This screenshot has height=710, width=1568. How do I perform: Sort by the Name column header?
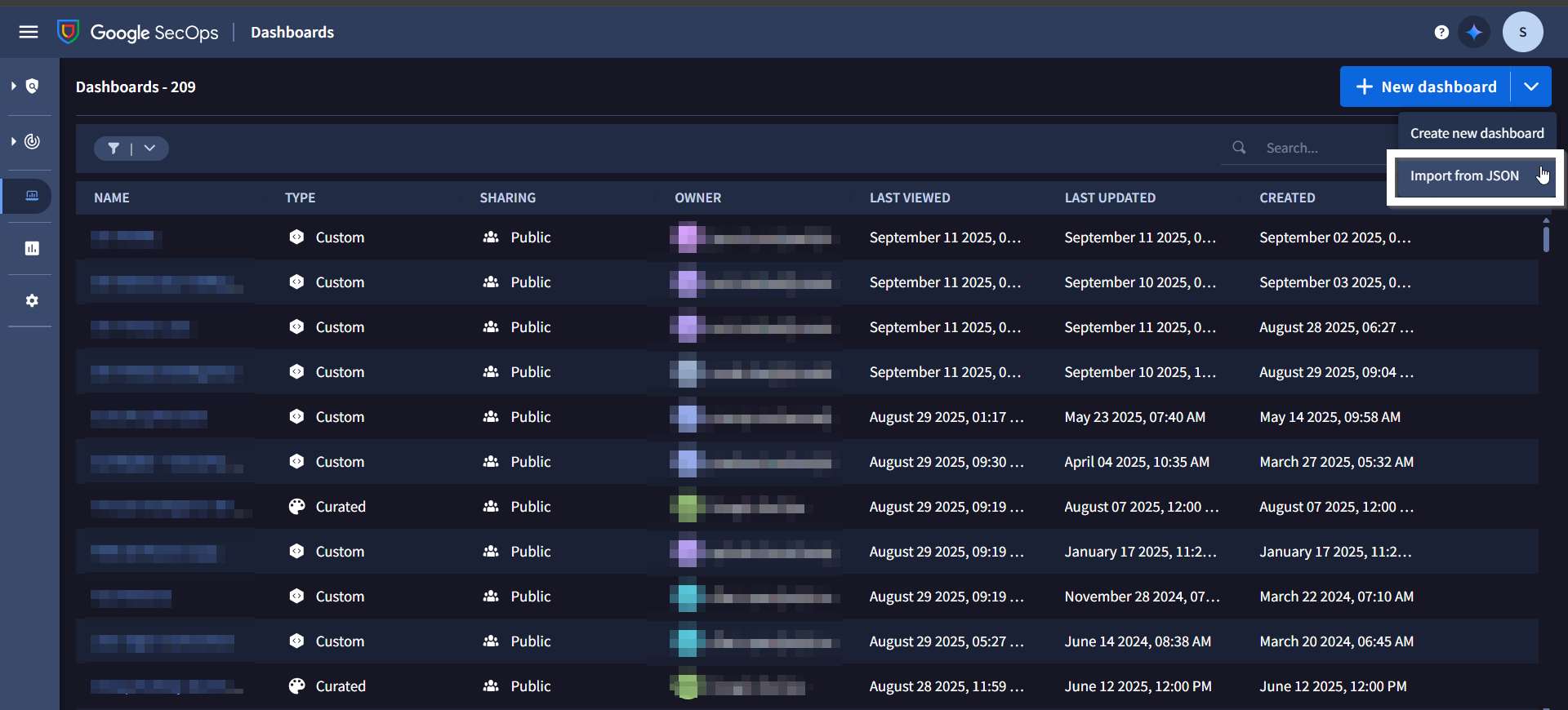click(112, 197)
